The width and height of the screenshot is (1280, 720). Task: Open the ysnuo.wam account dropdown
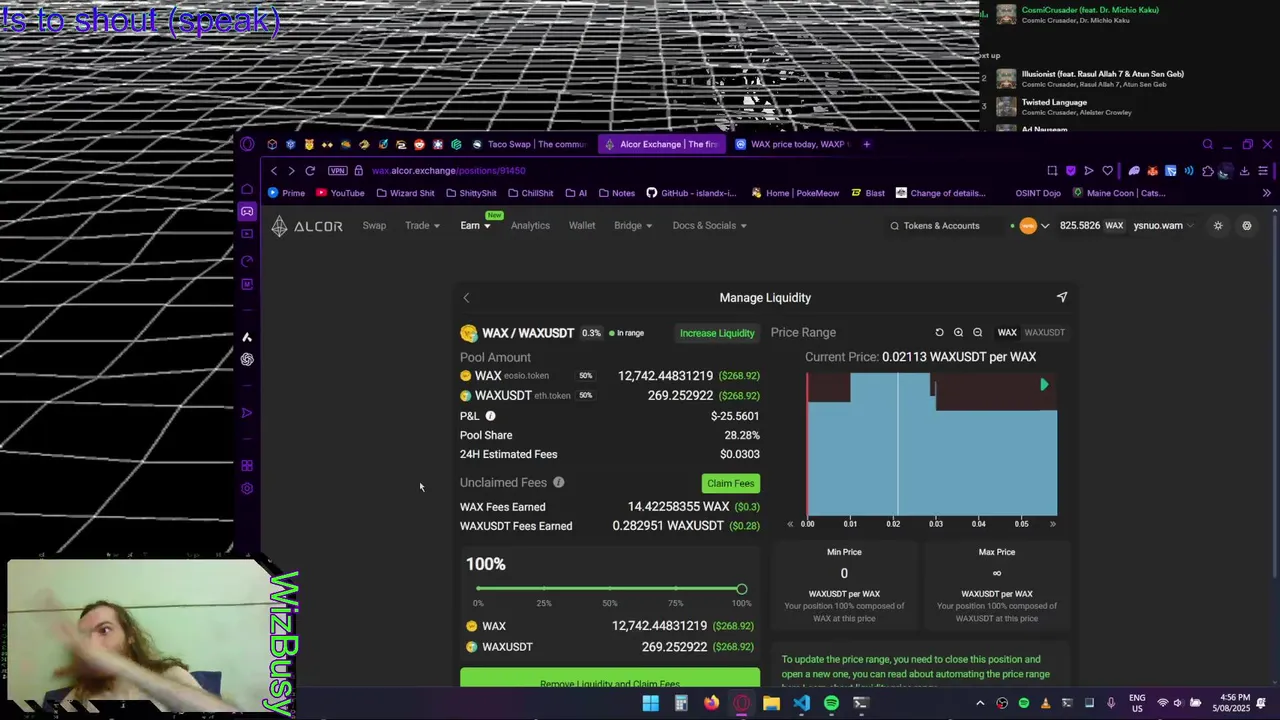click(x=1164, y=226)
